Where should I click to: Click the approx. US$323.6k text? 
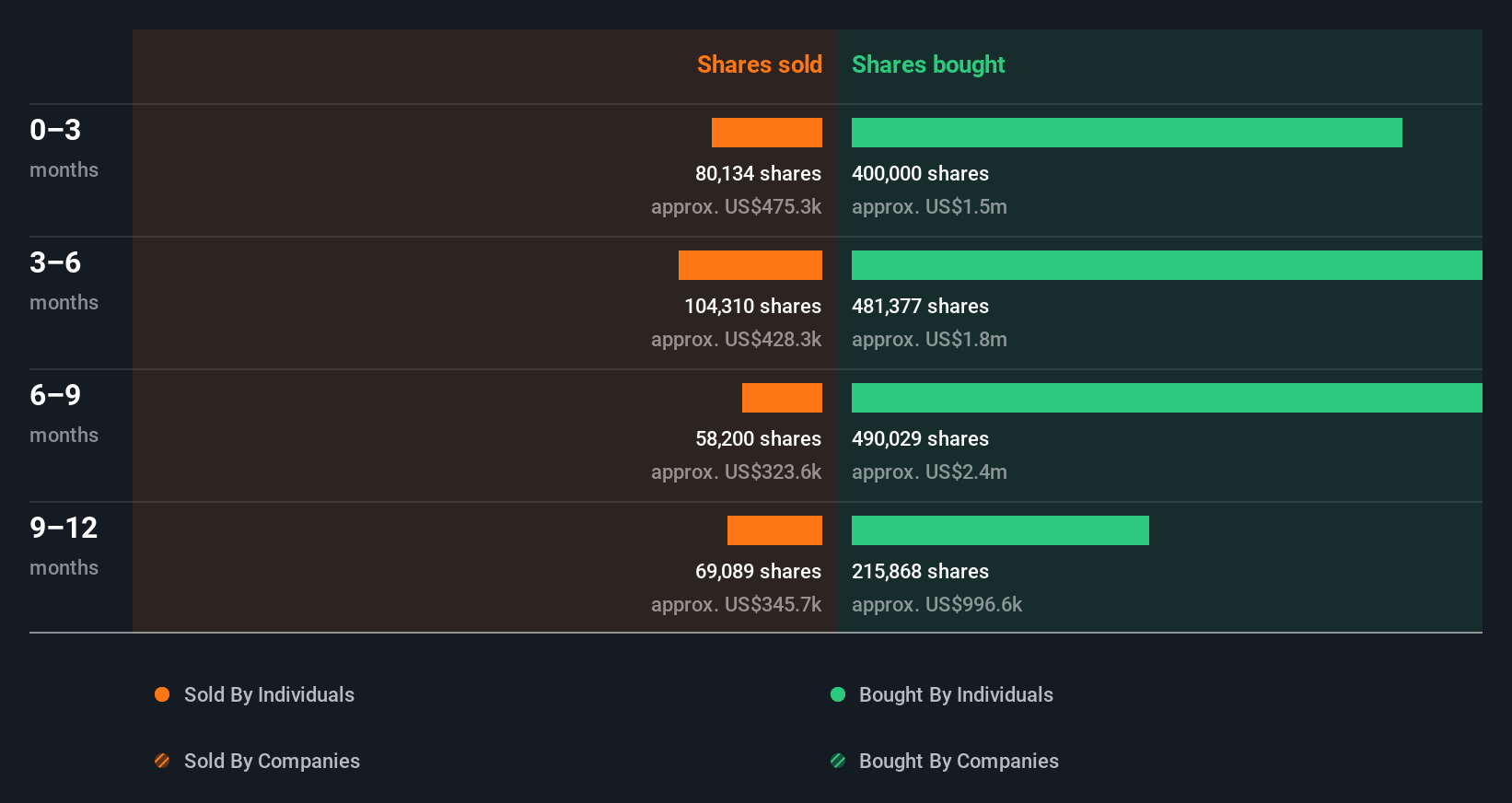coord(736,472)
